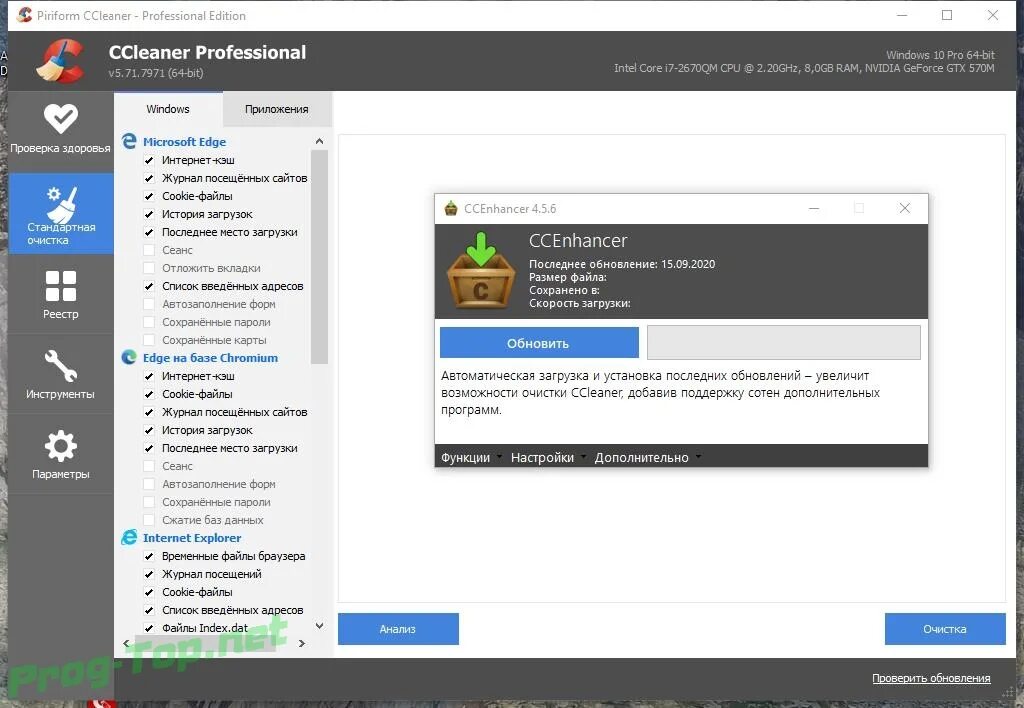Image resolution: width=1024 pixels, height=708 pixels.
Task: Switch to the Windows tab
Action: point(168,109)
